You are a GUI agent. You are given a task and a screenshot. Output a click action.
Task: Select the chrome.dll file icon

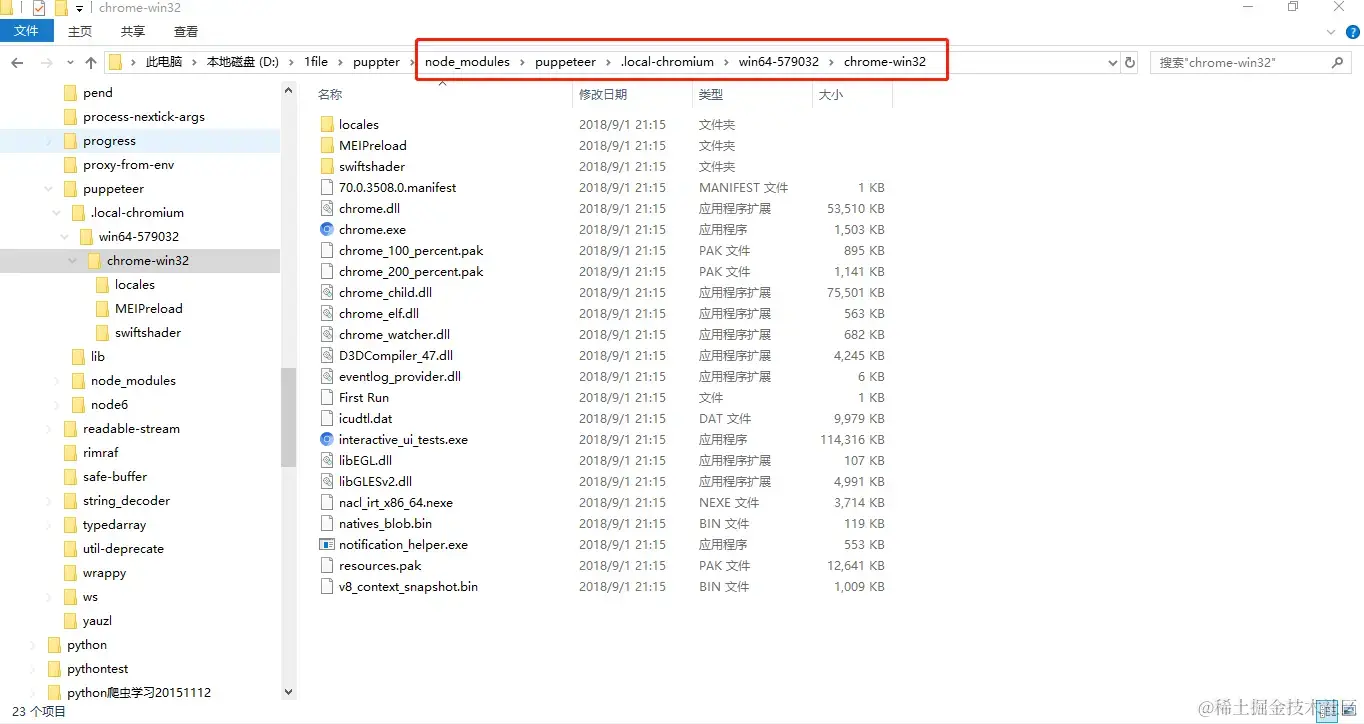click(327, 209)
